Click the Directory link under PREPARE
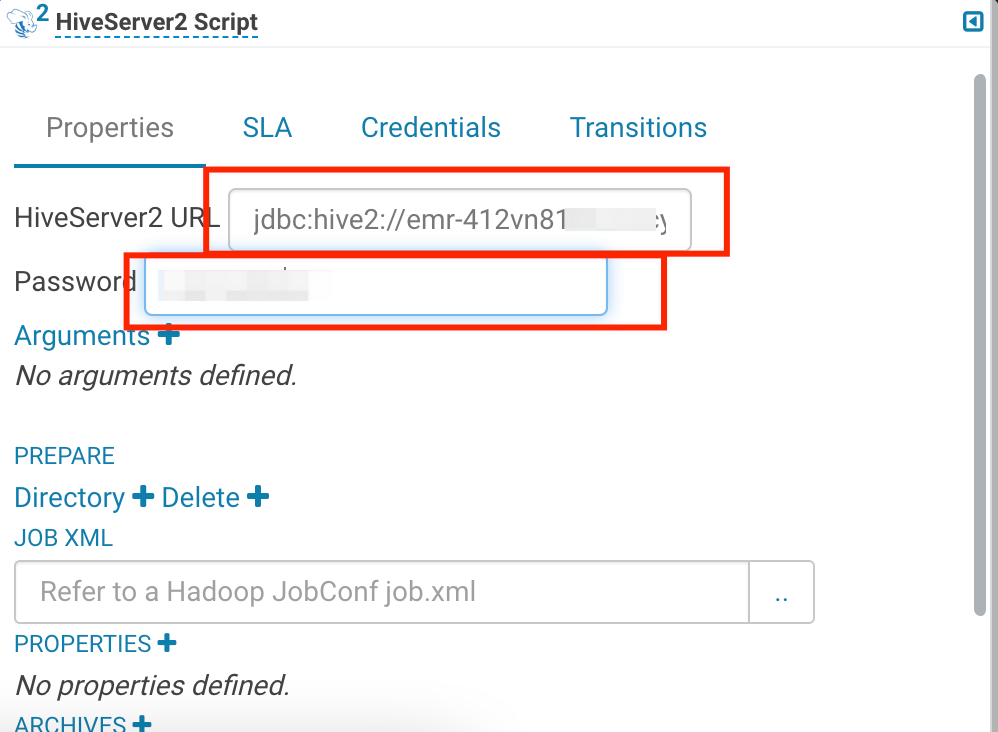This screenshot has height=732, width=998. coord(69,498)
